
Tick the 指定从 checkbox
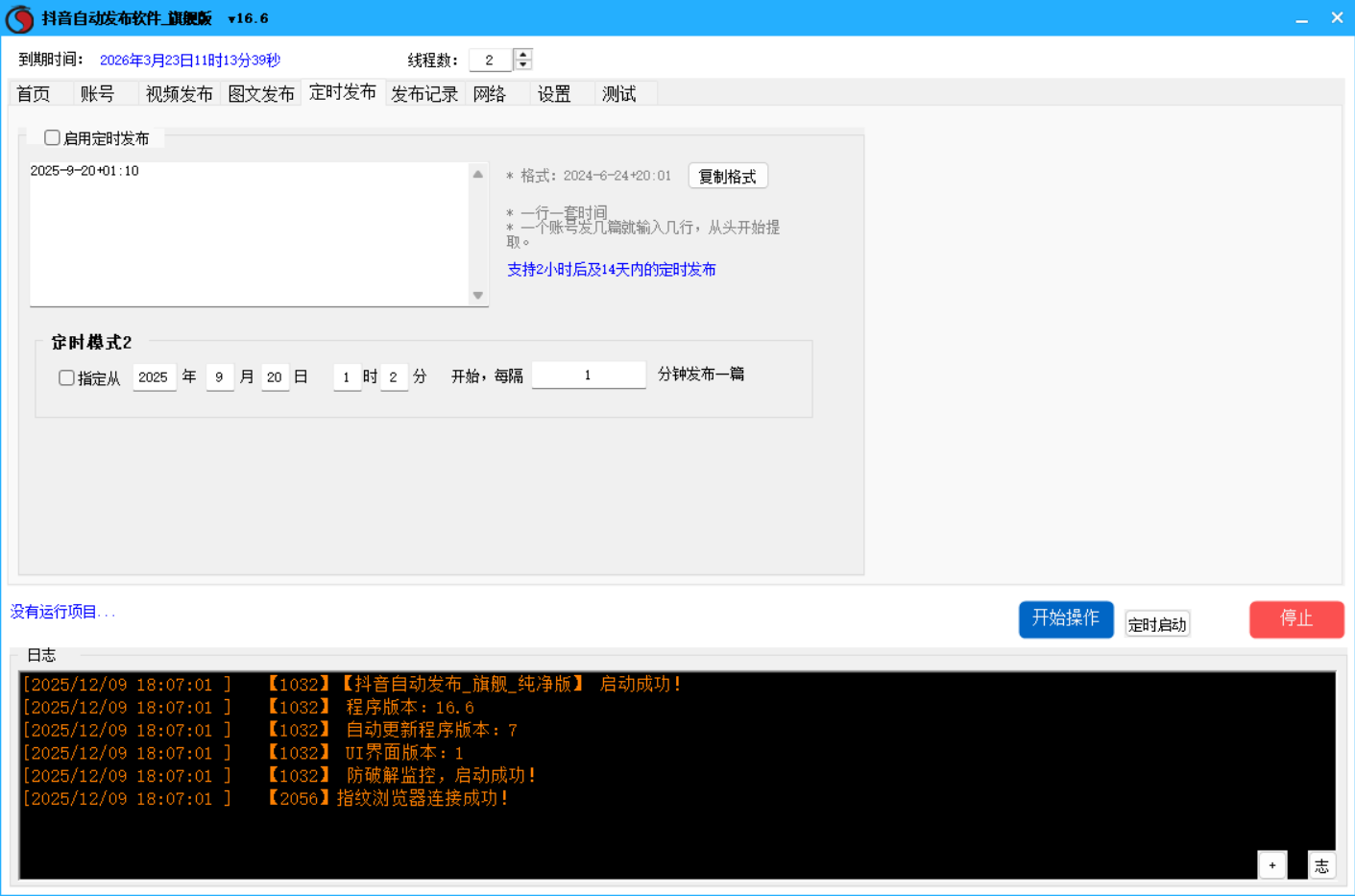click(66, 378)
